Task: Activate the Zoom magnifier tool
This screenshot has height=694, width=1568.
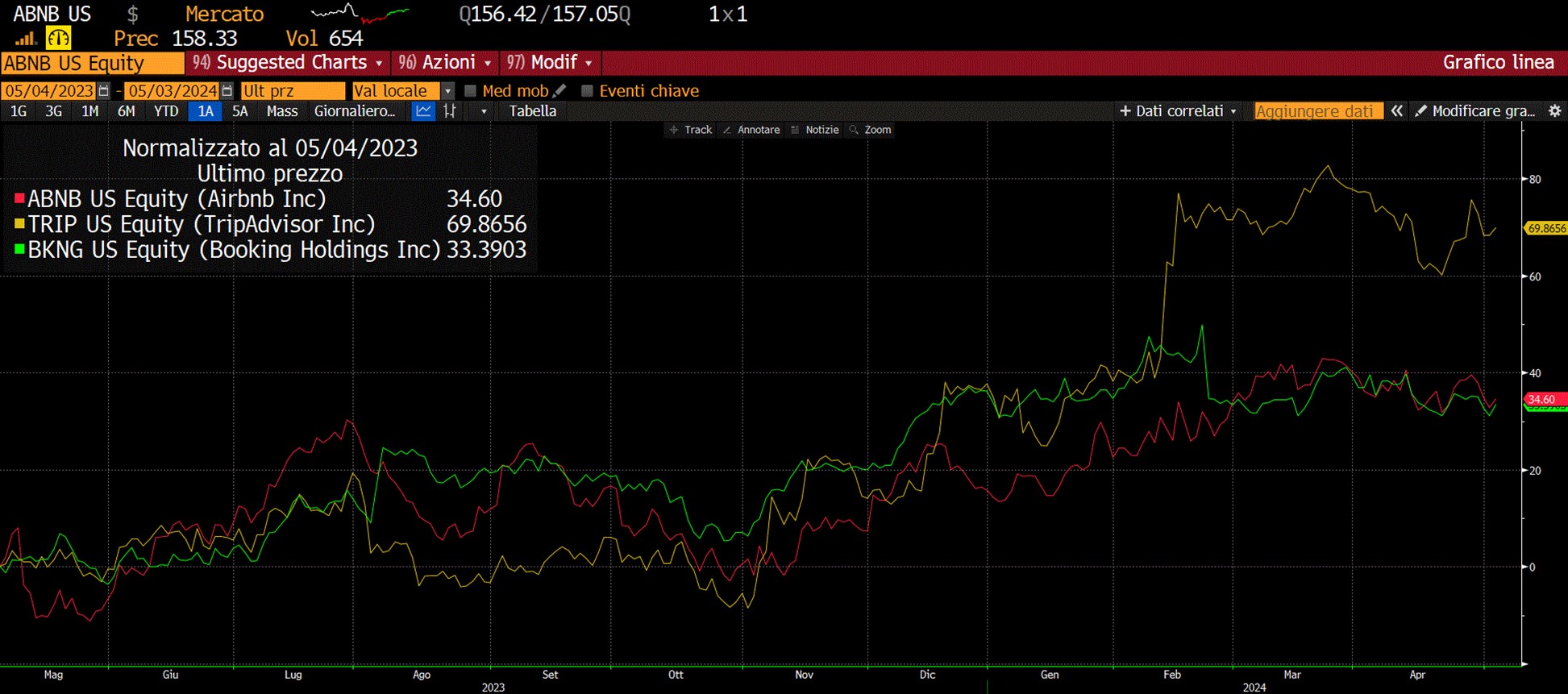Action: coord(871,130)
